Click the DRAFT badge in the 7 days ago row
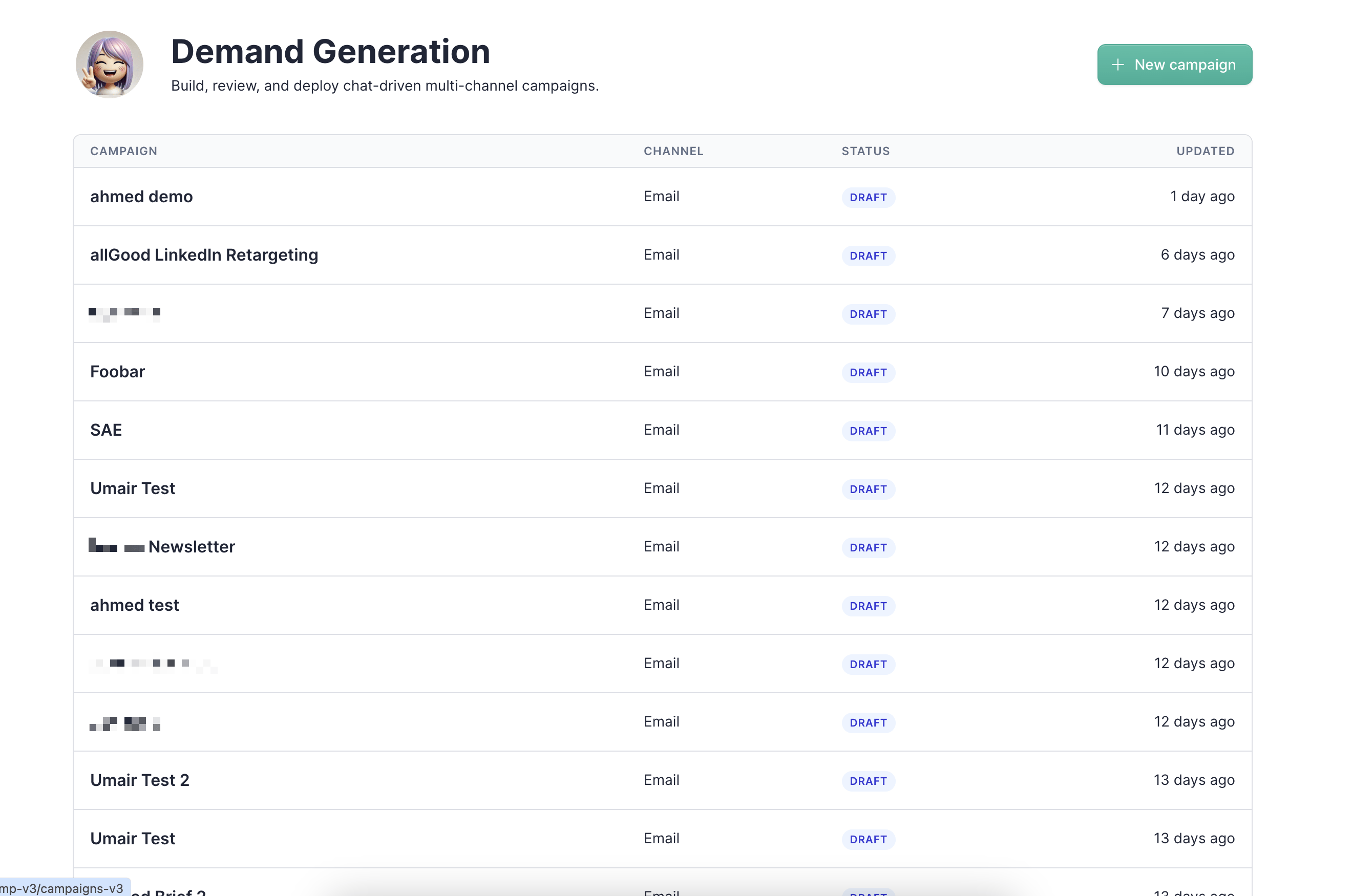The height and width of the screenshot is (896, 1352). point(868,314)
